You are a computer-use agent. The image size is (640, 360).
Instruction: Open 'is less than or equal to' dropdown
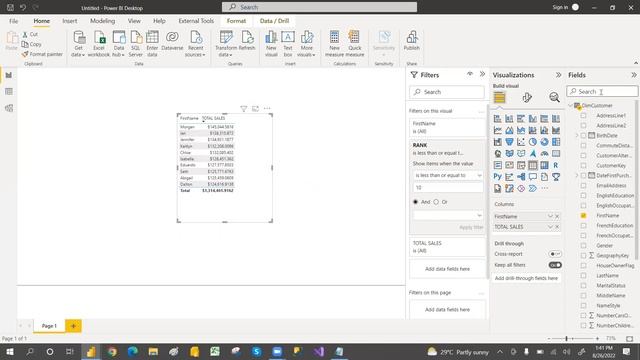tap(448, 175)
